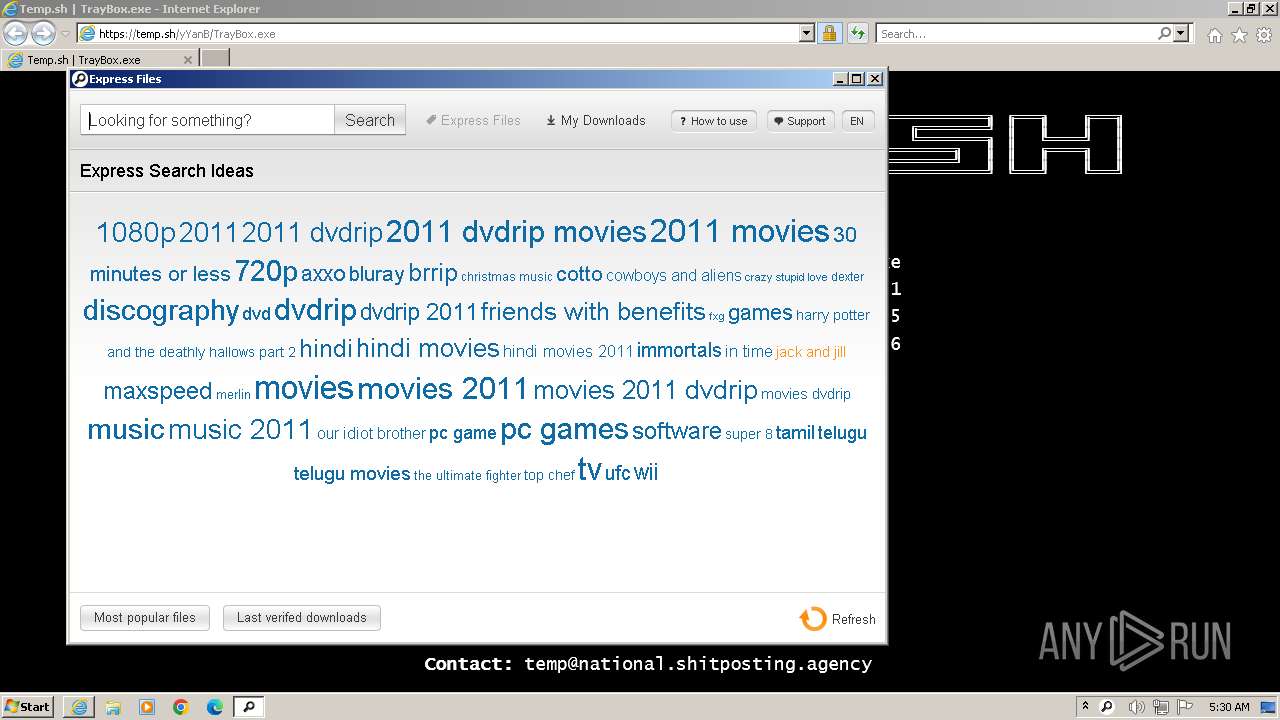Click the IE Forward navigation arrow
Image resolution: width=1280 pixels, height=720 pixels.
coord(43,33)
